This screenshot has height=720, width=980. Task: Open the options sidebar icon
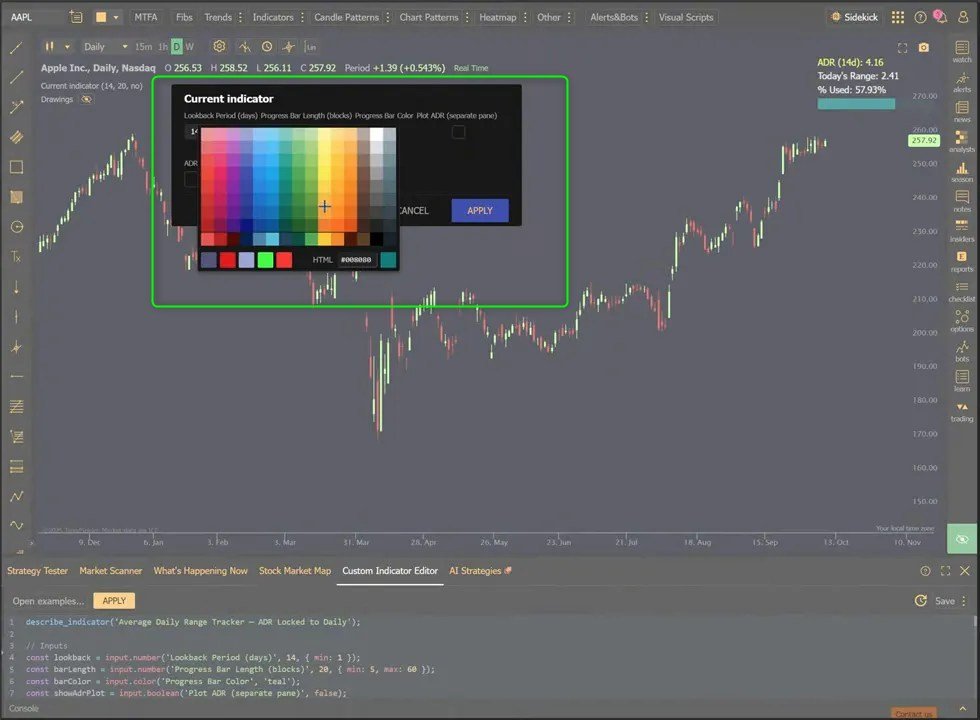point(962,321)
